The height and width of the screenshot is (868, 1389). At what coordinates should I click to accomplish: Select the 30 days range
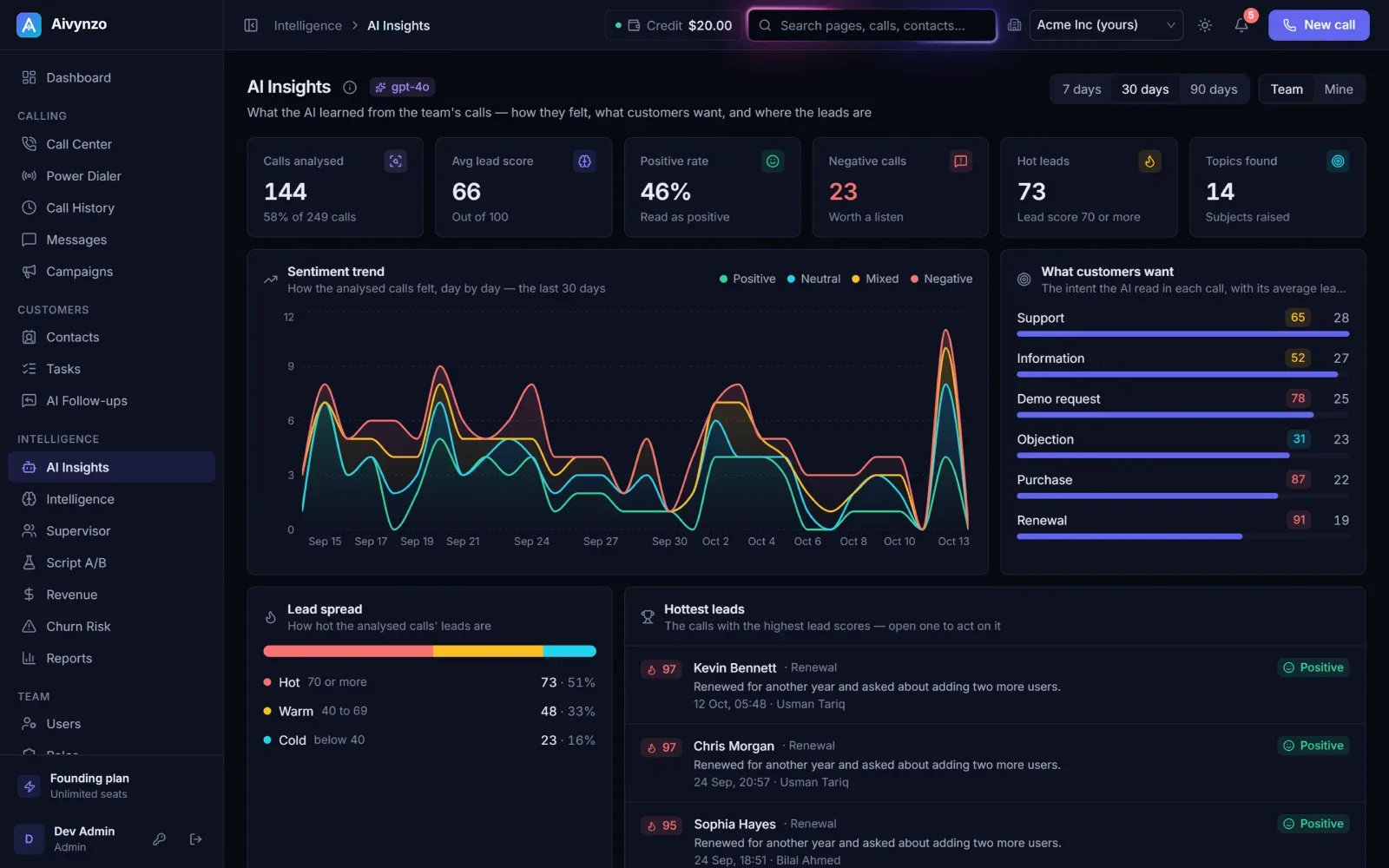1145,89
